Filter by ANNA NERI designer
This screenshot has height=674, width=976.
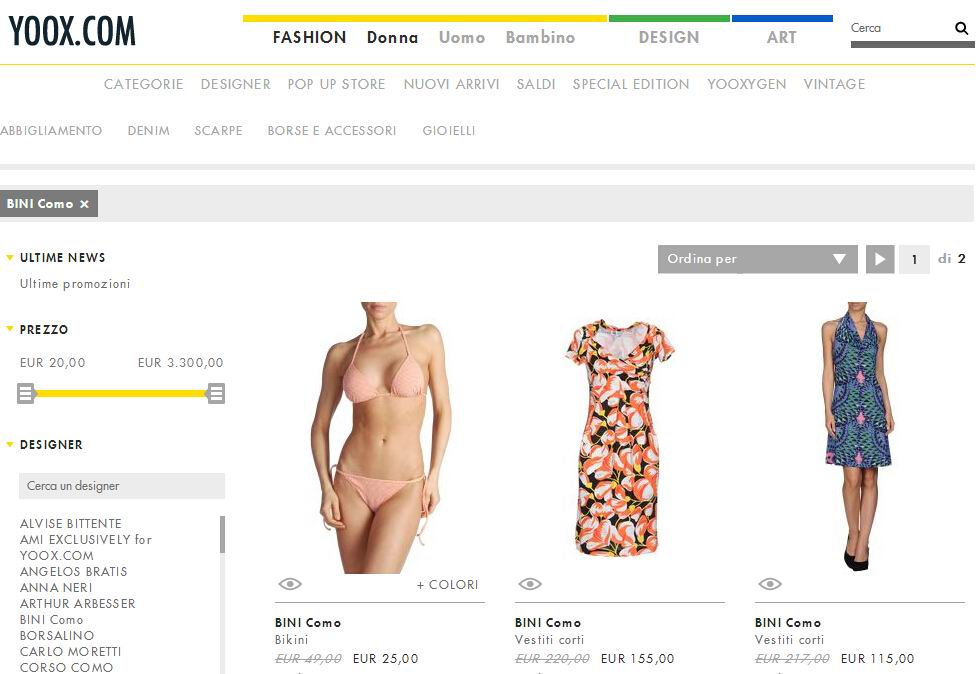point(56,587)
